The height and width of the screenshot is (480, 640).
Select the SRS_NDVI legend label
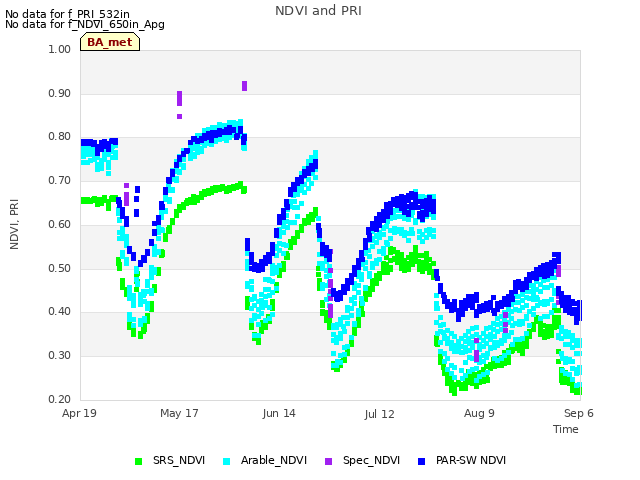[x=179, y=460]
